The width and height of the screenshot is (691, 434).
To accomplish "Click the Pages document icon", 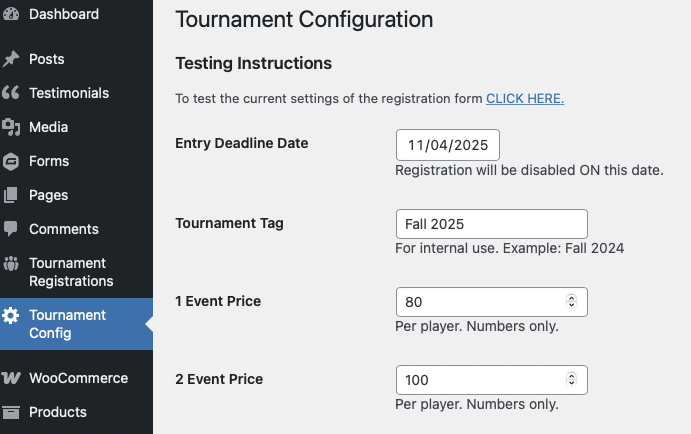I will point(11,195).
